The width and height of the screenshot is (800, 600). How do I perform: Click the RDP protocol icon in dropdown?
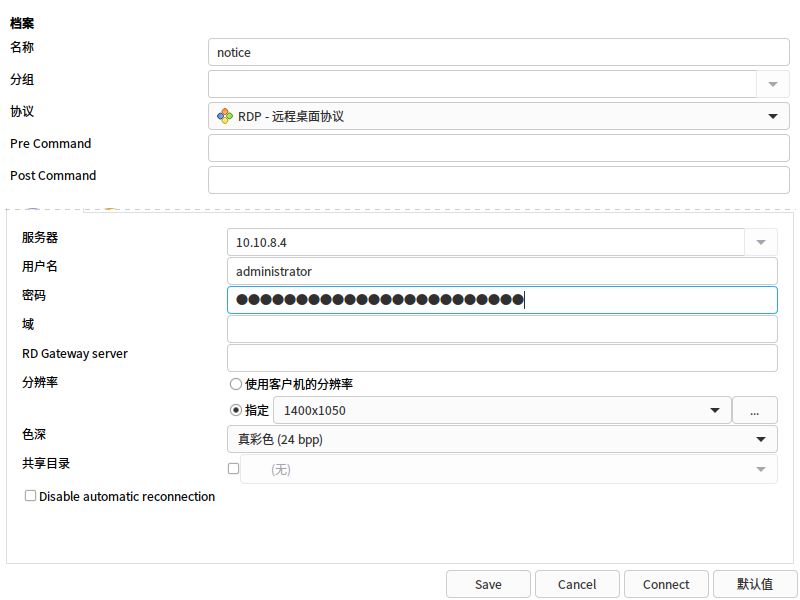(x=224, y=116)
